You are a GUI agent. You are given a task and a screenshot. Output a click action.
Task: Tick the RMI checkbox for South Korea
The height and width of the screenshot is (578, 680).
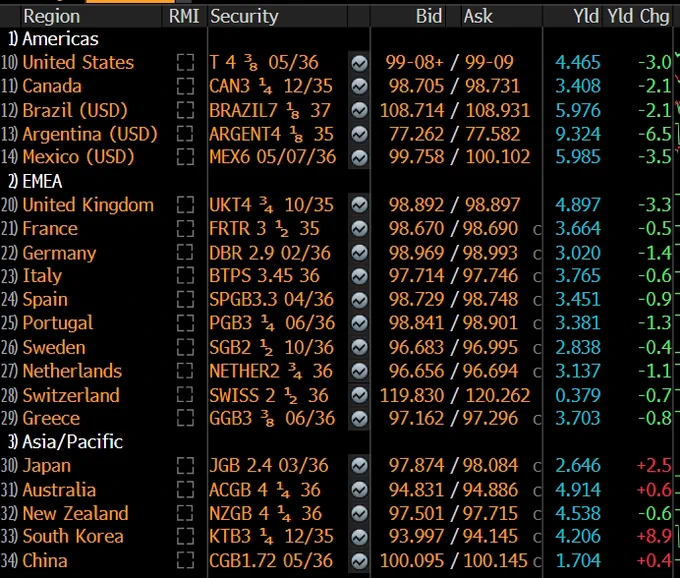[x=185, y=537]
